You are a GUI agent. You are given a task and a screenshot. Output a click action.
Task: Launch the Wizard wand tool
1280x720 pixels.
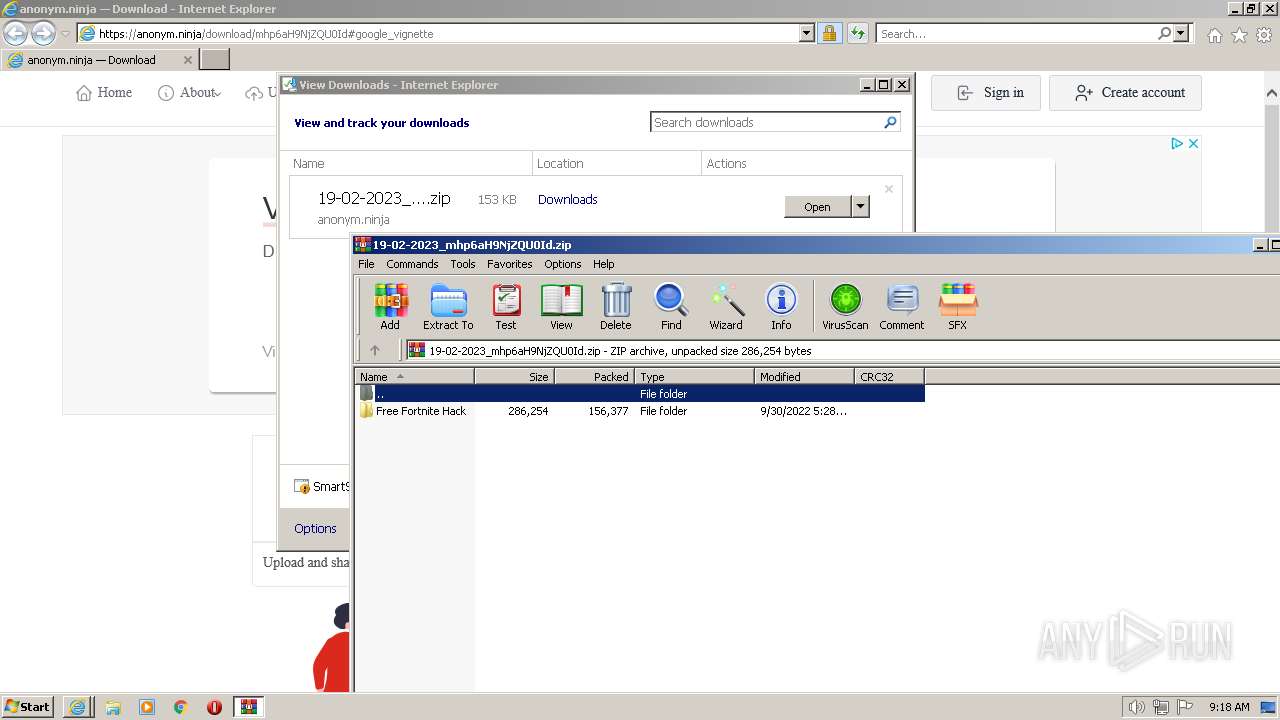point(726,306)
